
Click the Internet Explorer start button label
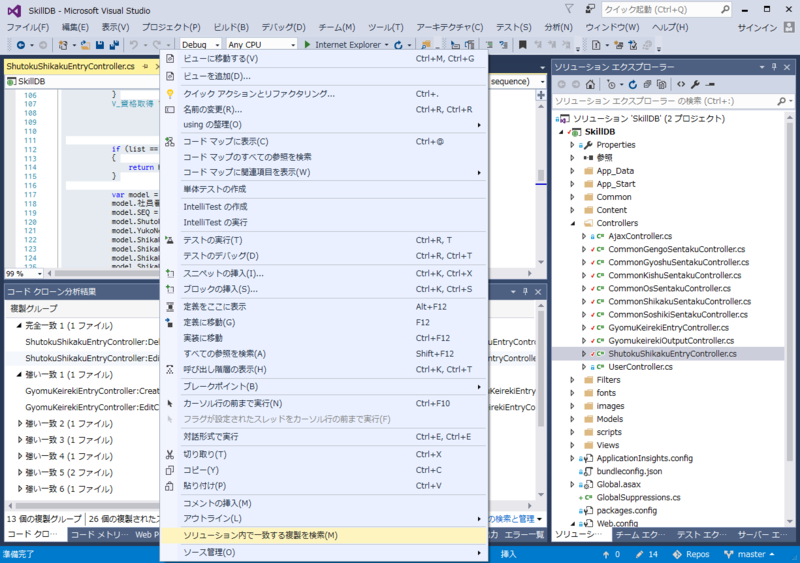pos(348,45)
